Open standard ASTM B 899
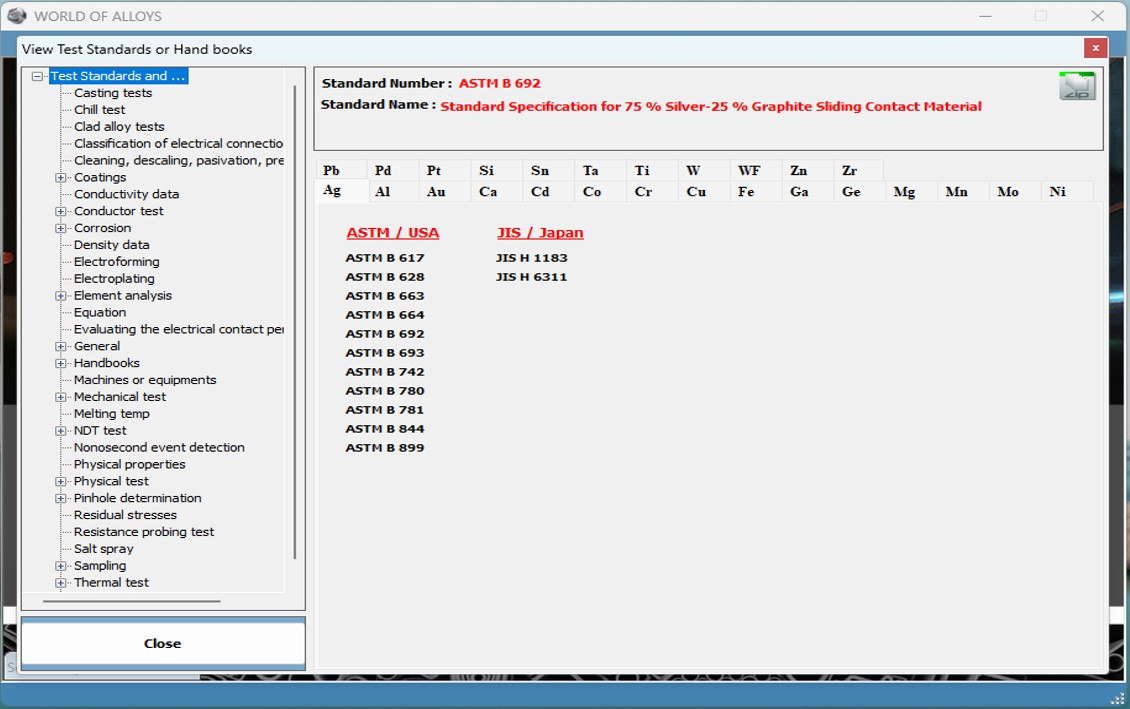1130x709 pixels. coord(385,447)
